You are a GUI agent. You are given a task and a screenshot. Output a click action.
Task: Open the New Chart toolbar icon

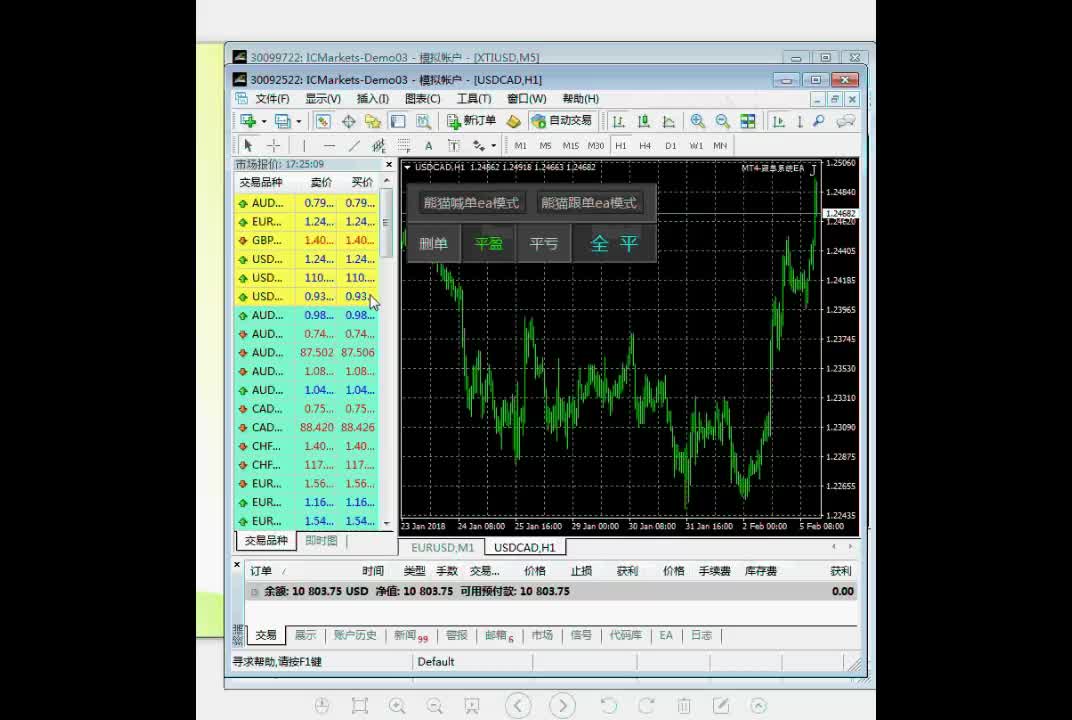tap(248, 121)
